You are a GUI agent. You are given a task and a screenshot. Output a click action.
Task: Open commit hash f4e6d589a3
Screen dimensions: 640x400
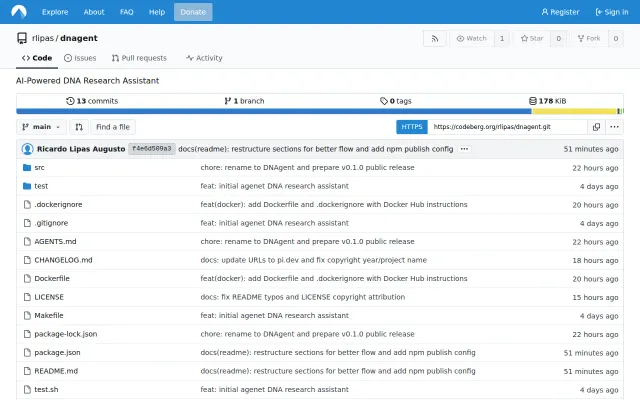point(152,149)
